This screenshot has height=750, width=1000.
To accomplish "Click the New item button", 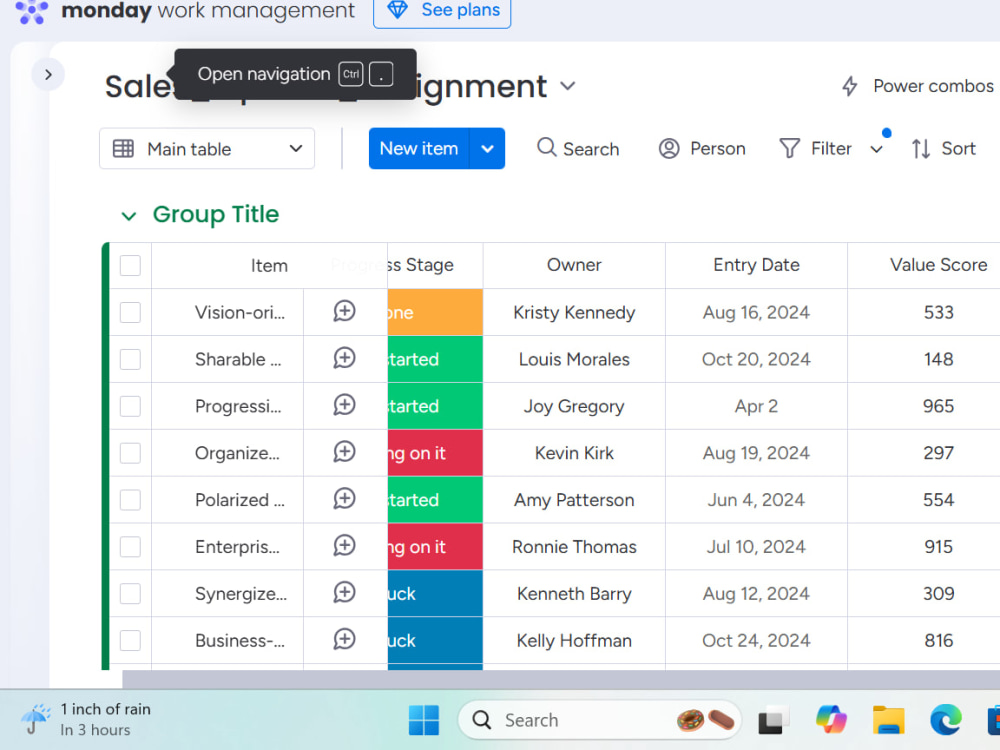I will (x=419, y=149).
